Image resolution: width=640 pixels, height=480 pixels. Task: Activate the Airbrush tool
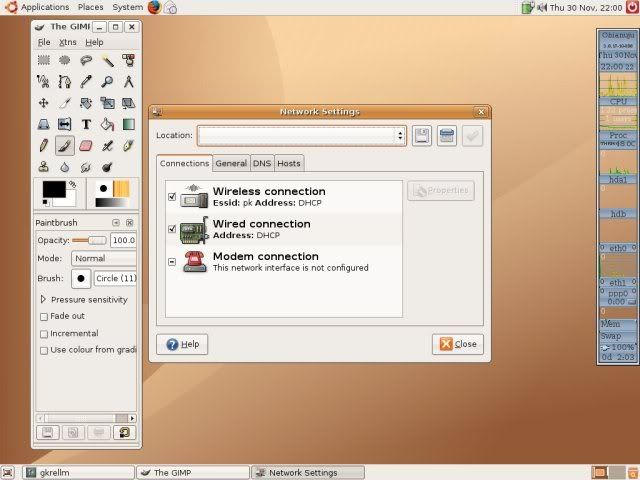click(x=107, y=145)
